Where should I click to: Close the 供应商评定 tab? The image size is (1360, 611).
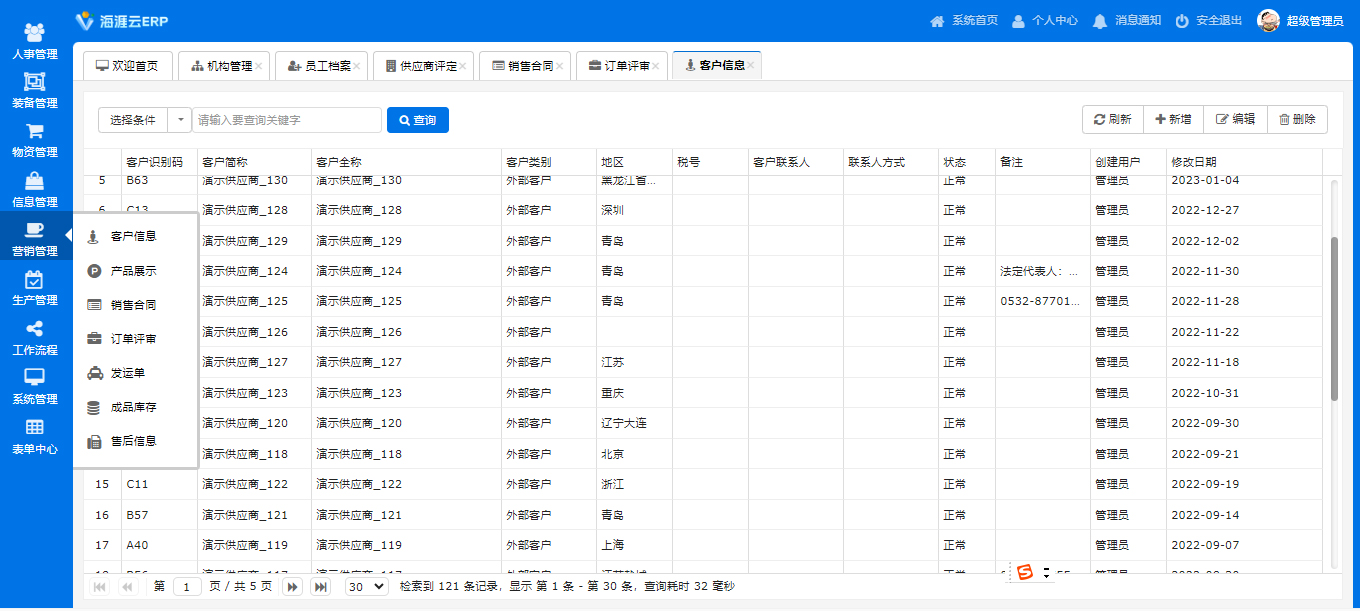coord(462,66)
